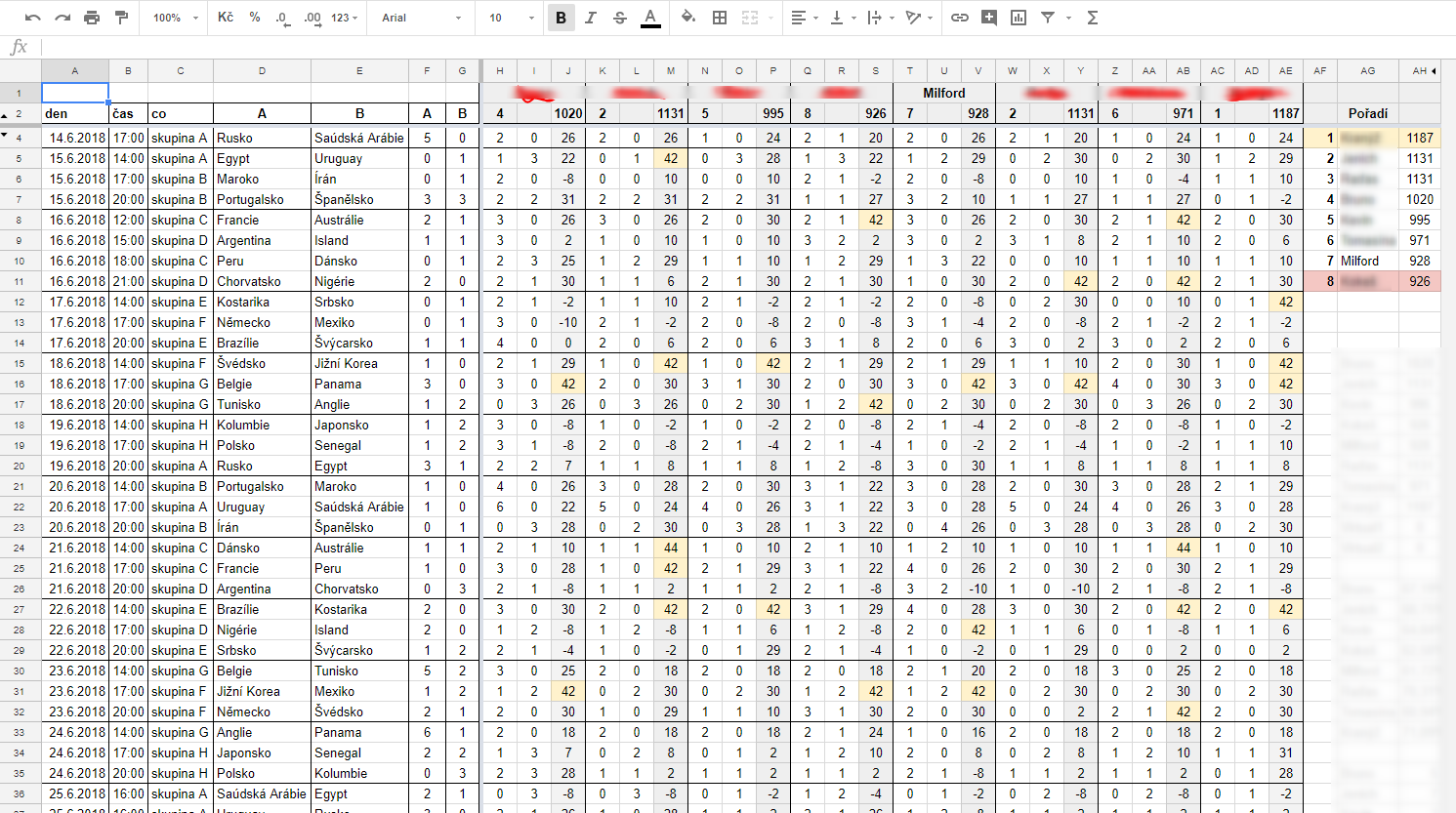Click the merge cells icon
This screenshot has height=813, width=1456.
click(750, 18)
